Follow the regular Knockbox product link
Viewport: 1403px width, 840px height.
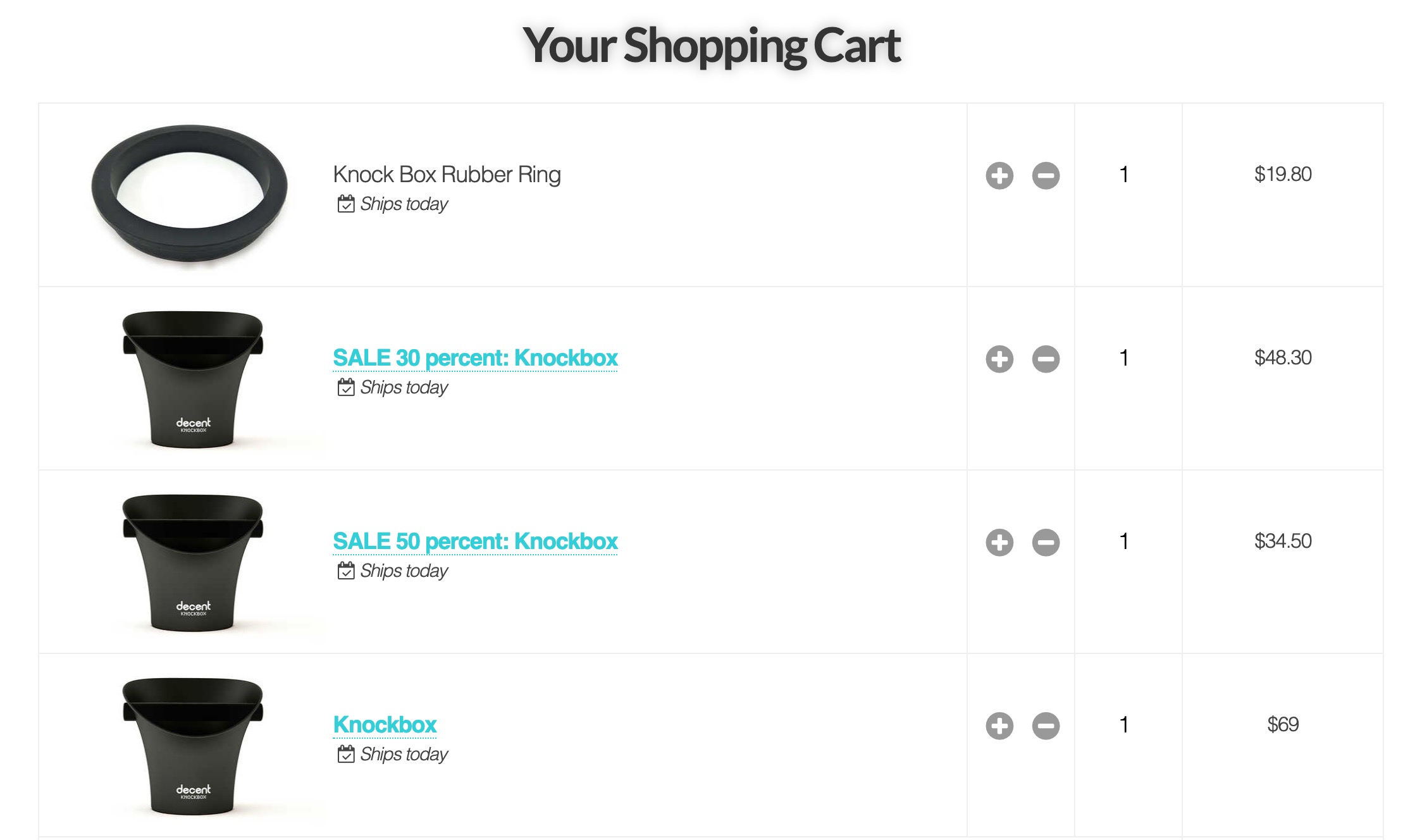pyautogui.click(x=385, y=725)
